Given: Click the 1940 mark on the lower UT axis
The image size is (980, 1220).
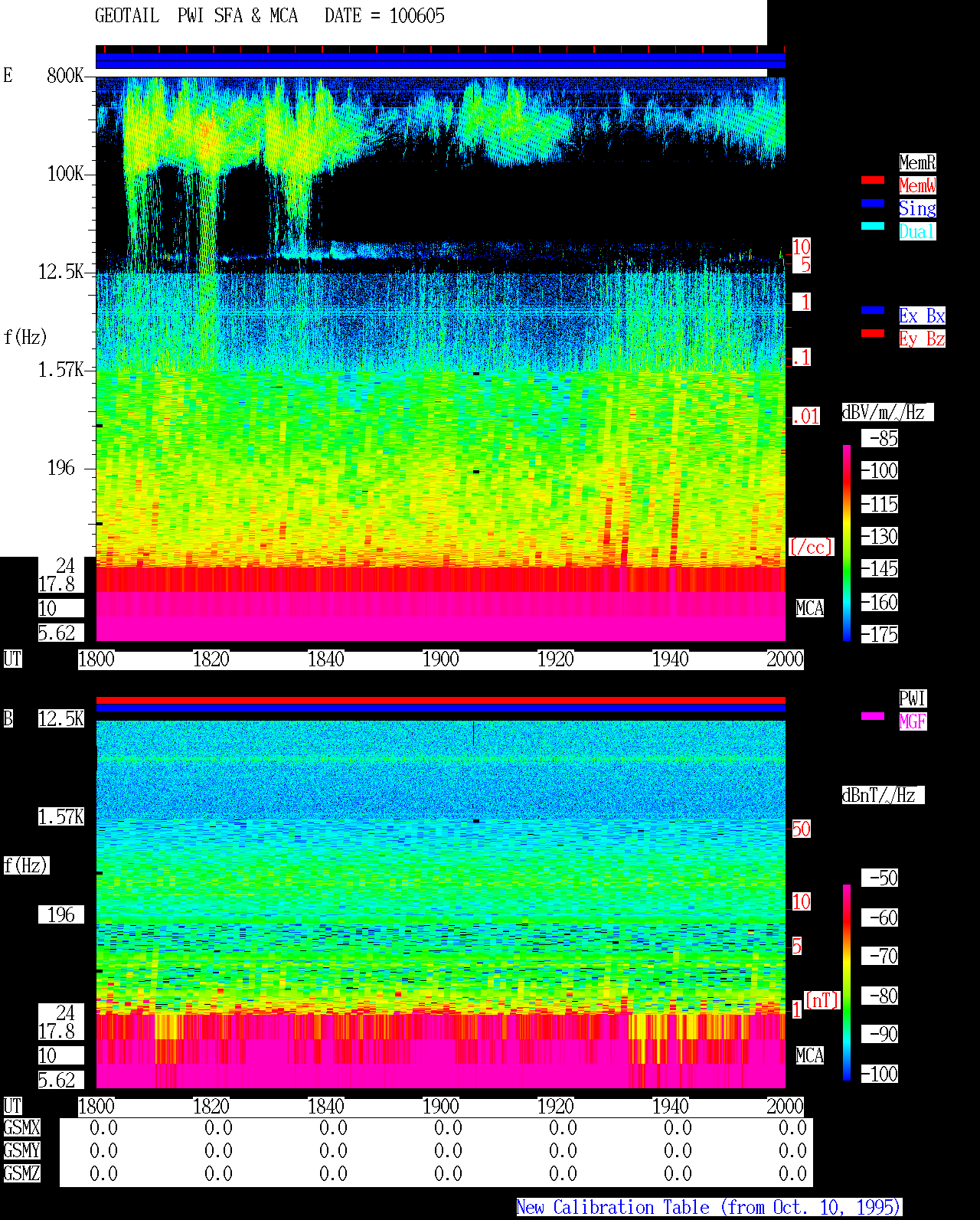Looking at the screenshot, I should [670, 1107].
